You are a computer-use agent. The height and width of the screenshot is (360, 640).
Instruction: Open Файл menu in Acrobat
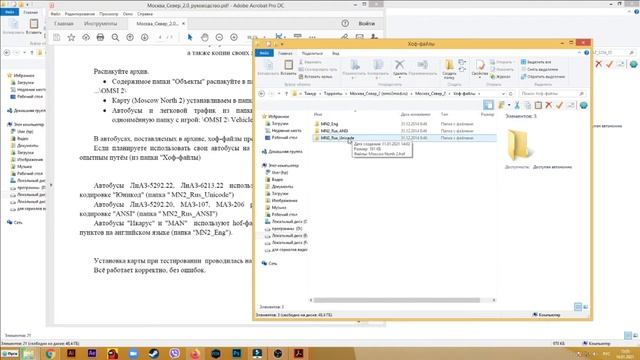pyautogui.click(x=55, y=14)
